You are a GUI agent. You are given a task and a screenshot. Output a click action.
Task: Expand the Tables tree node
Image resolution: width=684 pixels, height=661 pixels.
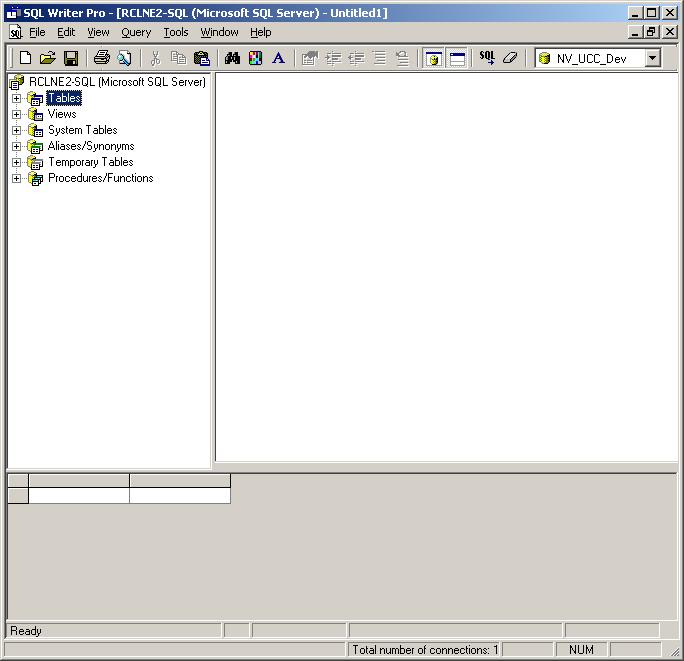tap(16, 98)
